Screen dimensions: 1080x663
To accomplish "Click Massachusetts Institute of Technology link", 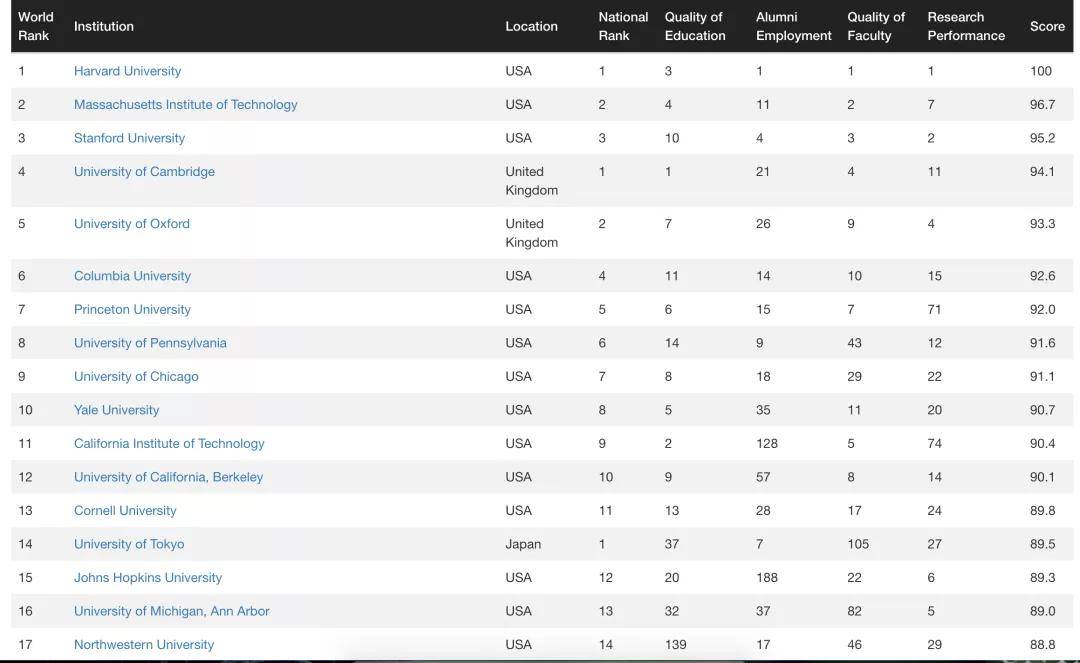I will [185, 105].
